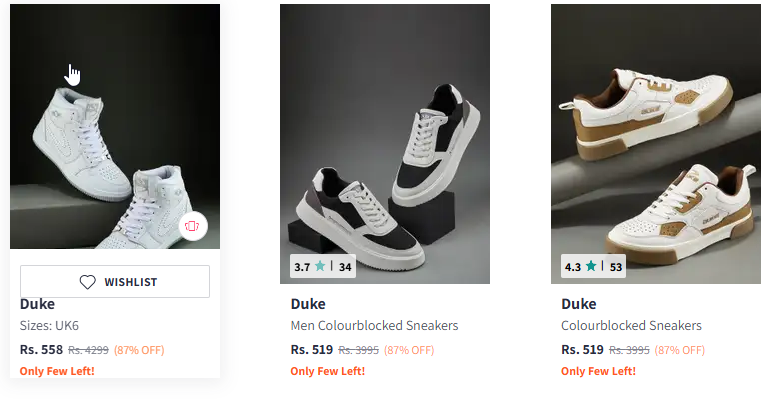
Task: Click the 4.3 rating value
Action: (572, 267)
